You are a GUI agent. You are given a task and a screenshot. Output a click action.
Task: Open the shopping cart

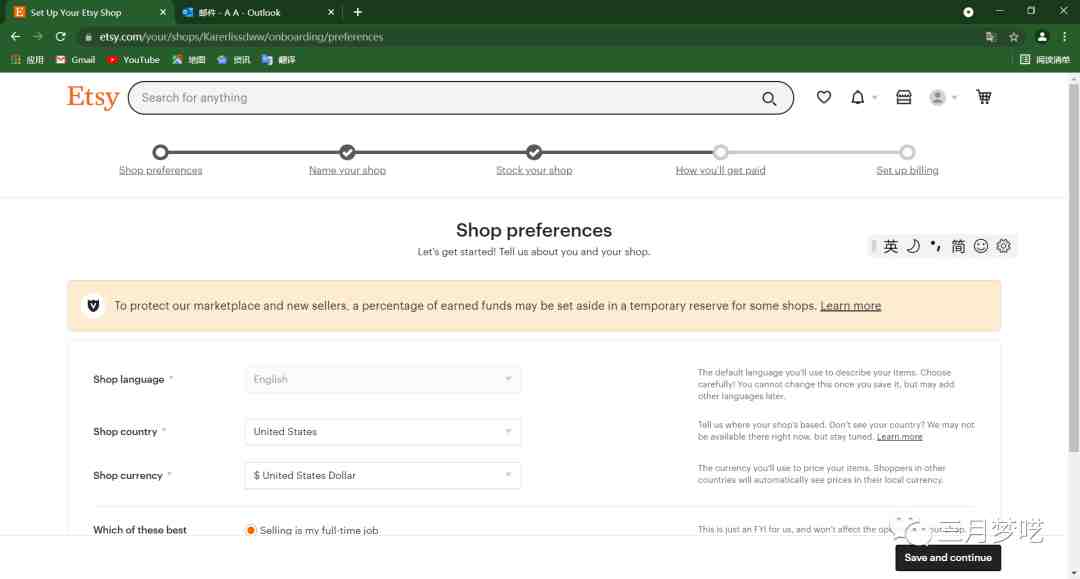point(984,97)
